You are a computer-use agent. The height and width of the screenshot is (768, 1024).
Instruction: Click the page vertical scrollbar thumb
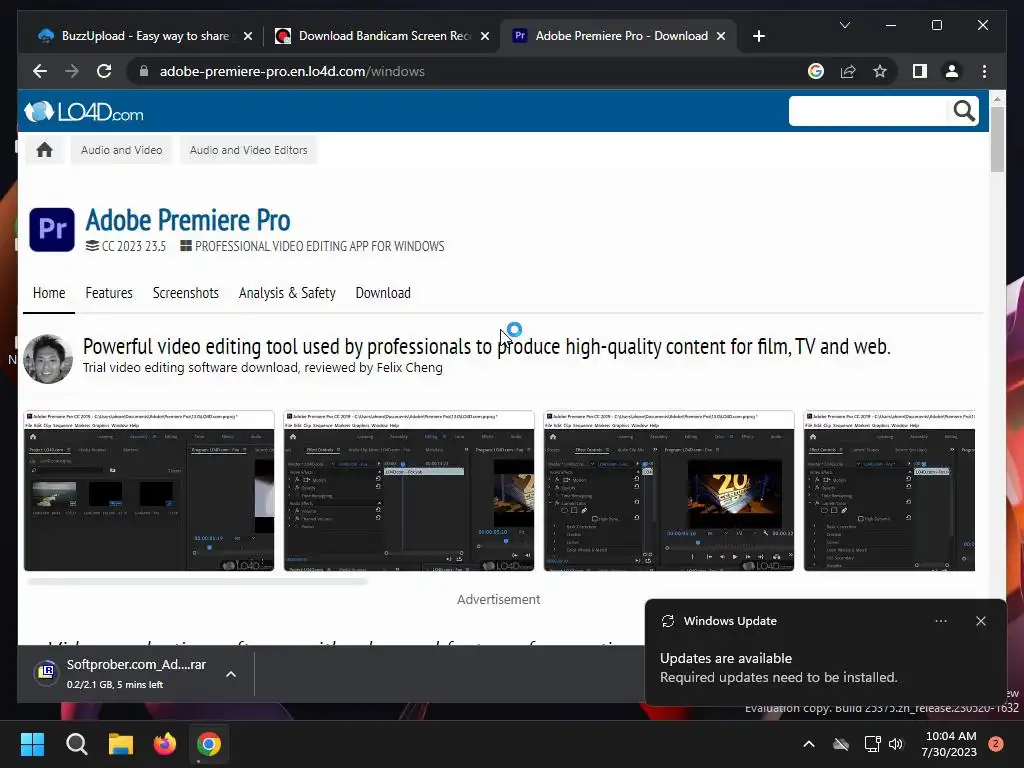coord(997,138)
